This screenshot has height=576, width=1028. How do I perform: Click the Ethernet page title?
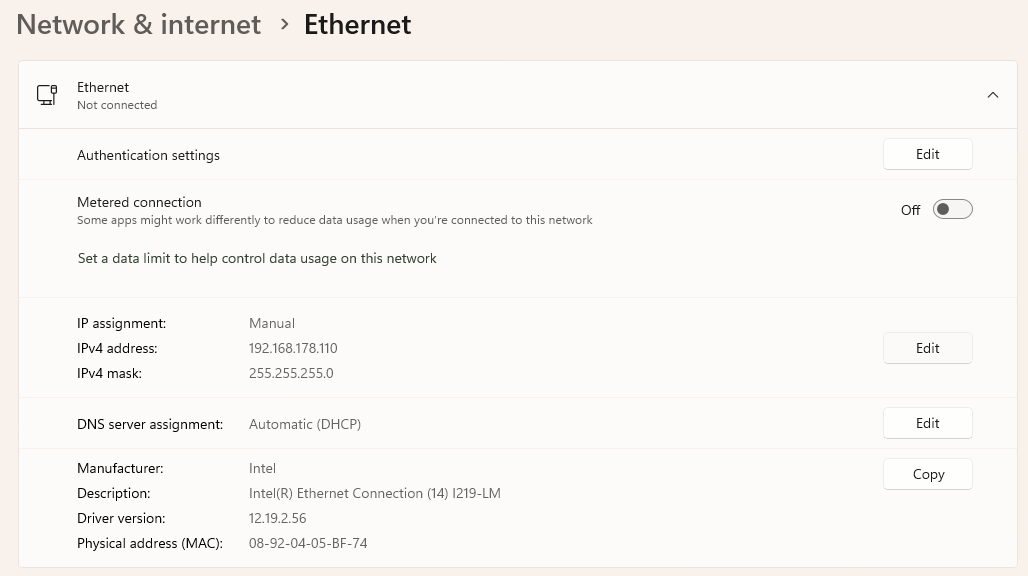pos(357,24)
